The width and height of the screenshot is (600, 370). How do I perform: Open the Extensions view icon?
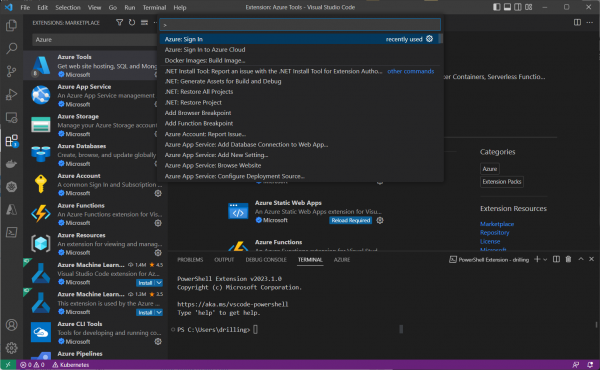[11, 141]
